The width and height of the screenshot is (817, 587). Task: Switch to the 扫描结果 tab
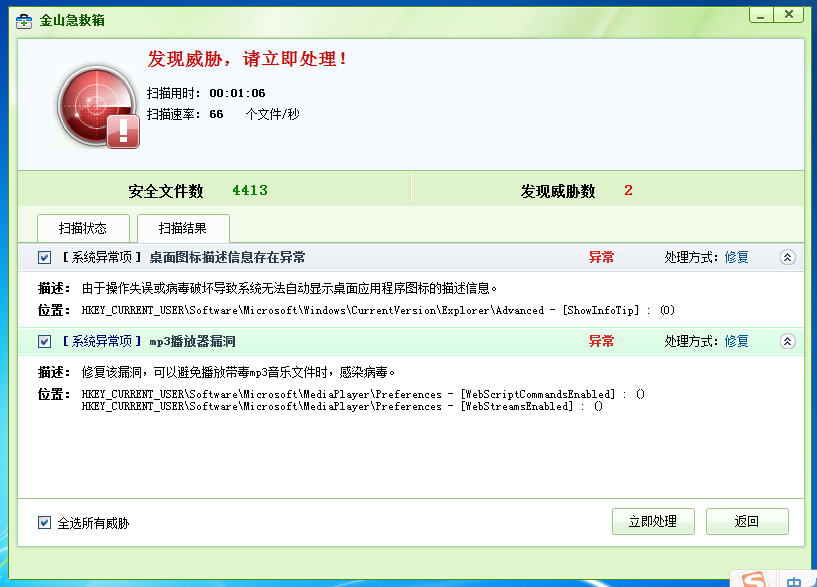[x=183, y=228]
